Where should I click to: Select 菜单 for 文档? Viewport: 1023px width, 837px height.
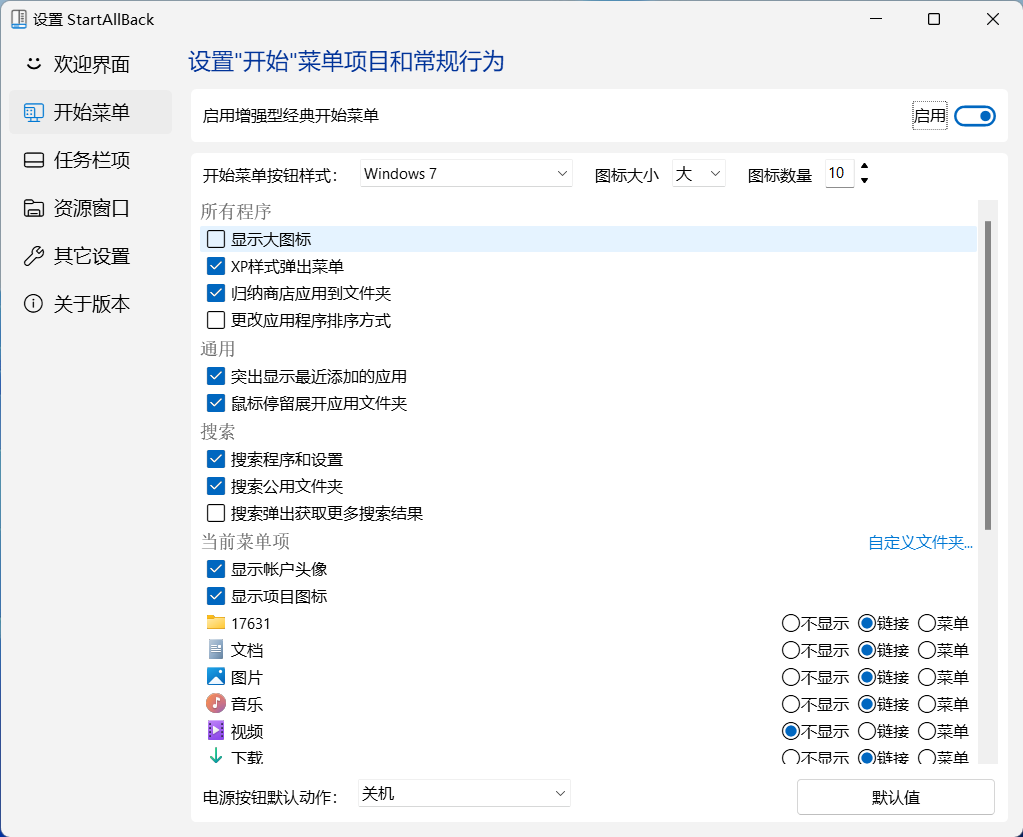point(927,650)
